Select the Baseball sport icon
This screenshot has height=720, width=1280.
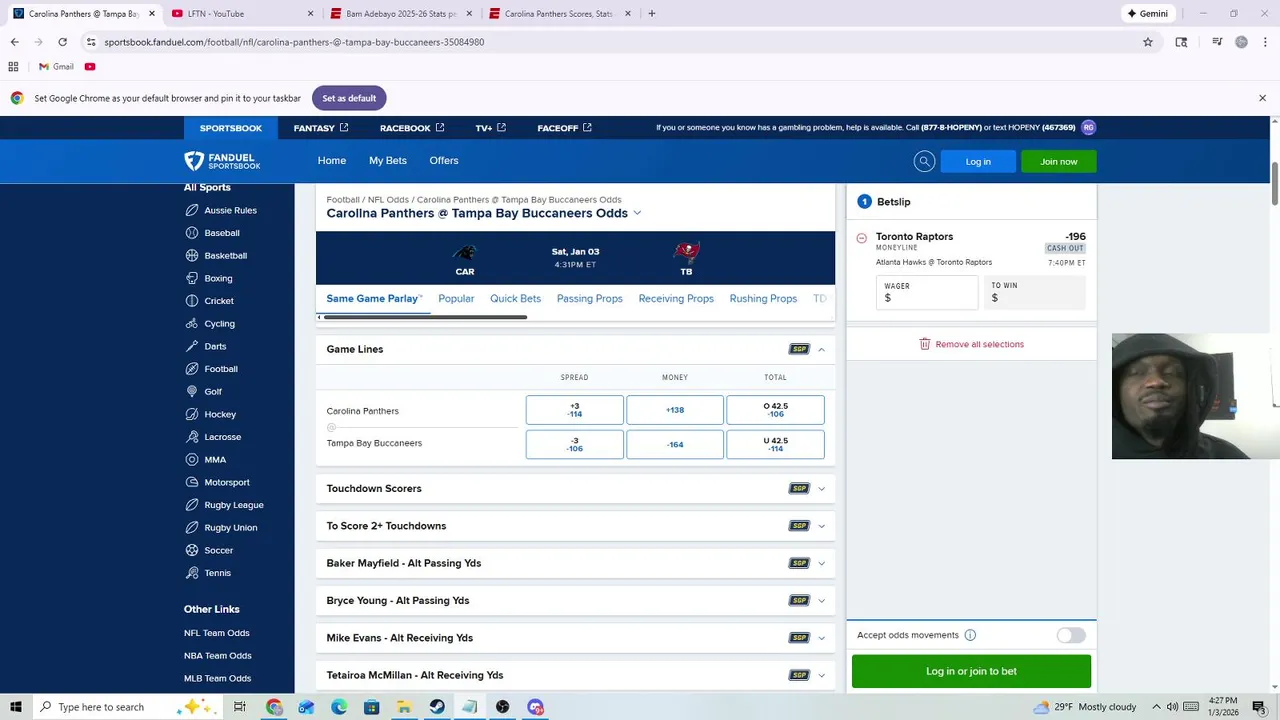pos(192,233)
